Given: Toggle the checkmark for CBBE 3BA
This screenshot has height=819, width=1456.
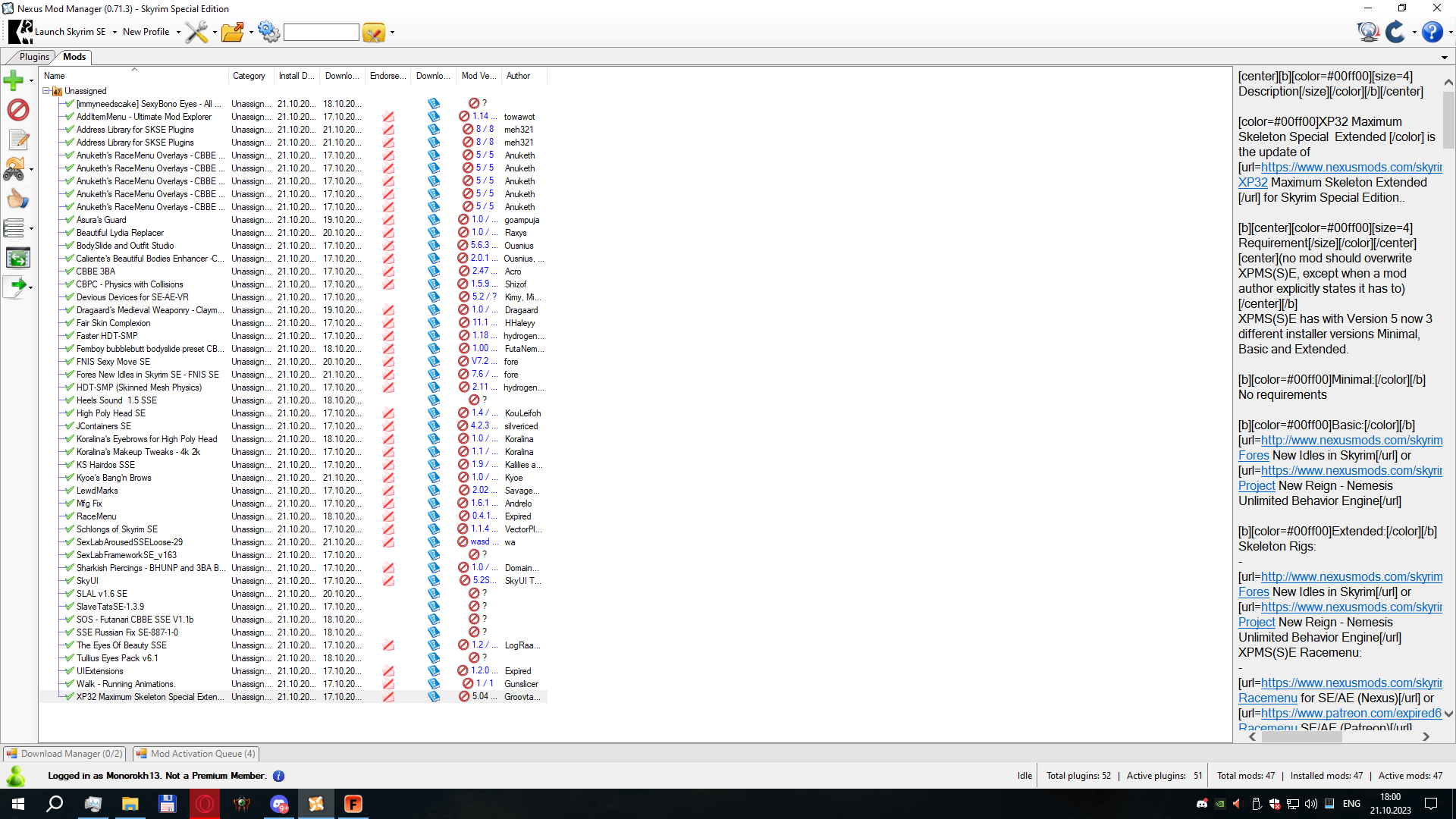Looking at the screenshot, I should coord(70,271).
